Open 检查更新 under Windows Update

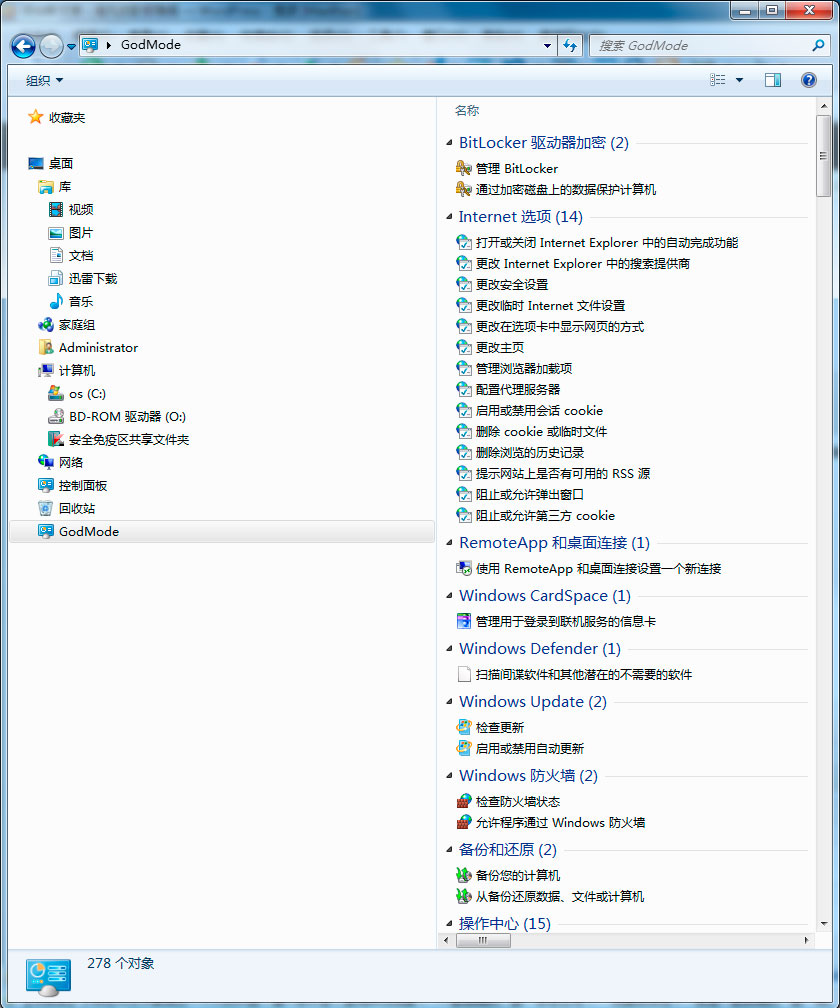tap(499, 727)
